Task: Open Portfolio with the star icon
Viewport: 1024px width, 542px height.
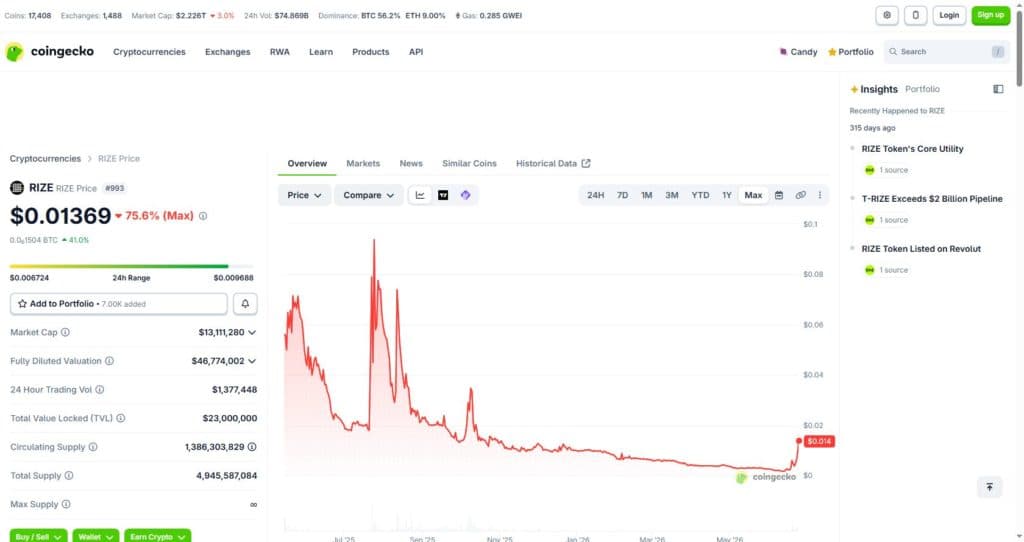Action: pyautogui.click(x=850, y=52)
